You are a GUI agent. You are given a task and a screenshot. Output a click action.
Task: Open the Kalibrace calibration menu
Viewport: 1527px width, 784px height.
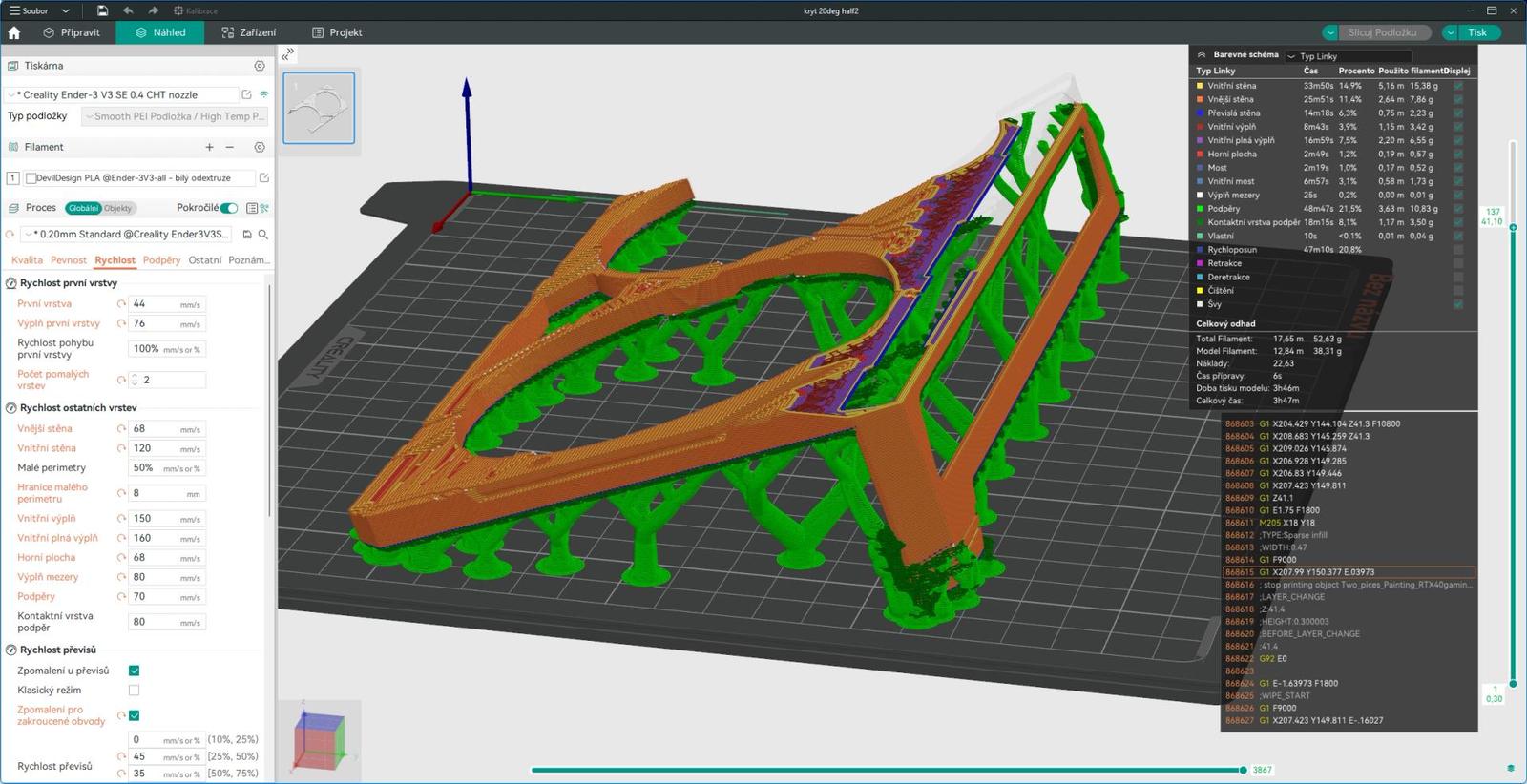[196, 10]
